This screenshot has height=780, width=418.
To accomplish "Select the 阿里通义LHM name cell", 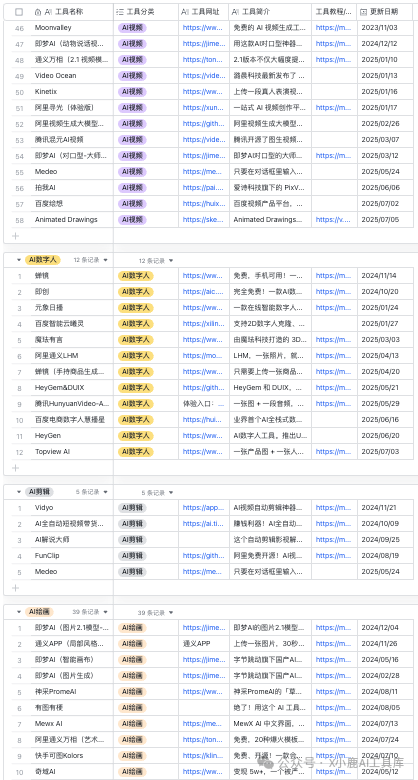I will [72, 356].
